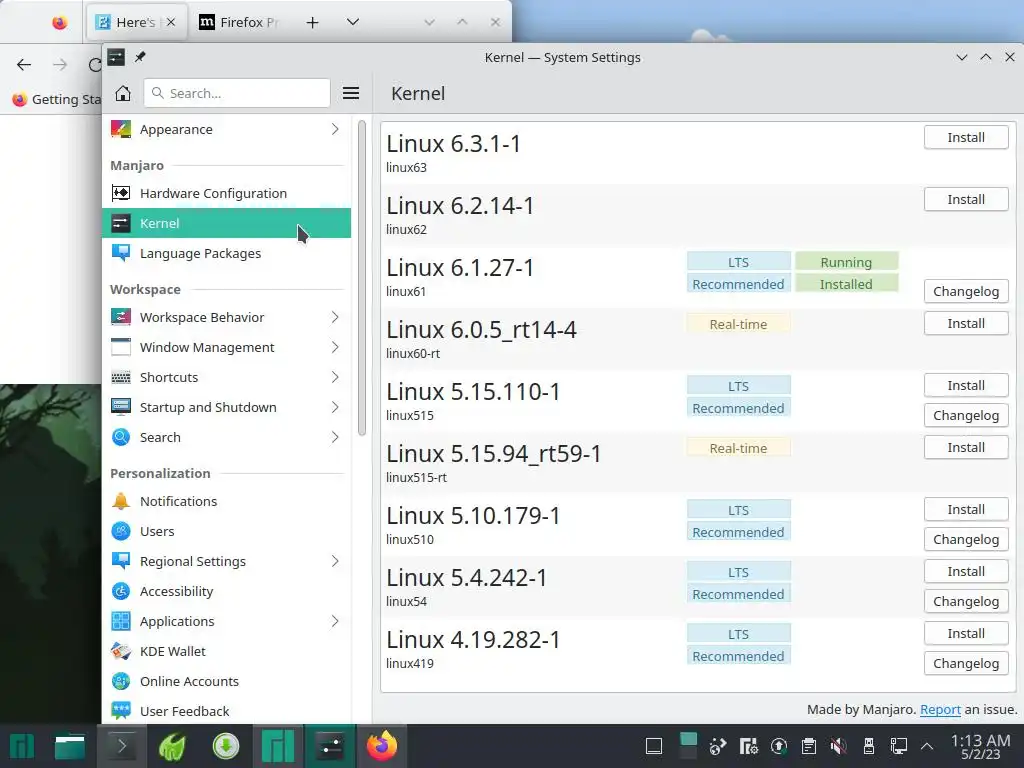1024x768 pixels.
Task: Click the show desktop tray icon
Action: coord(654,746)
